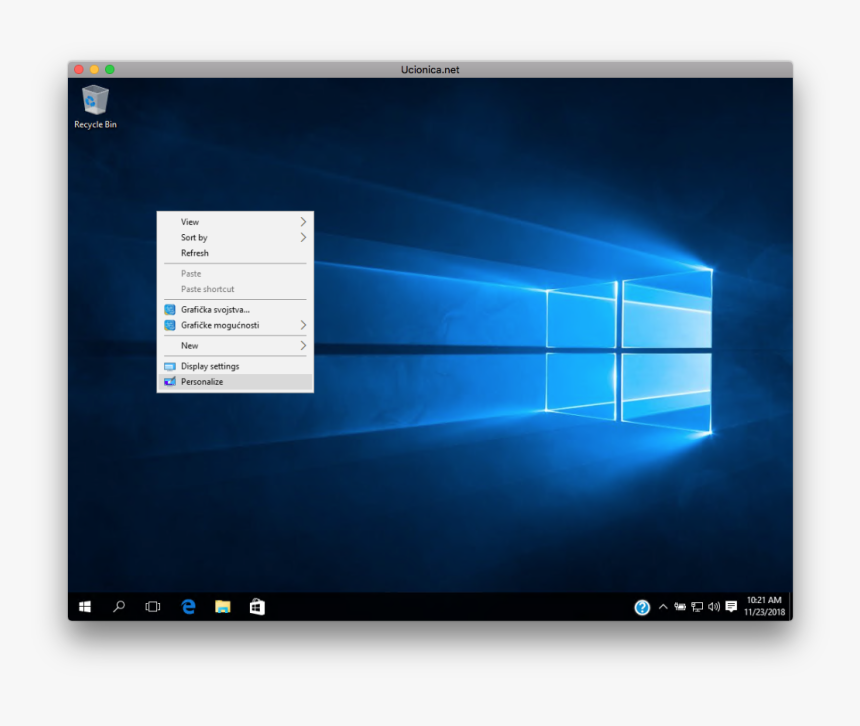Open the Action Center notifications icon
This screenshot has height=726, width=860.
tap(731, 606)
